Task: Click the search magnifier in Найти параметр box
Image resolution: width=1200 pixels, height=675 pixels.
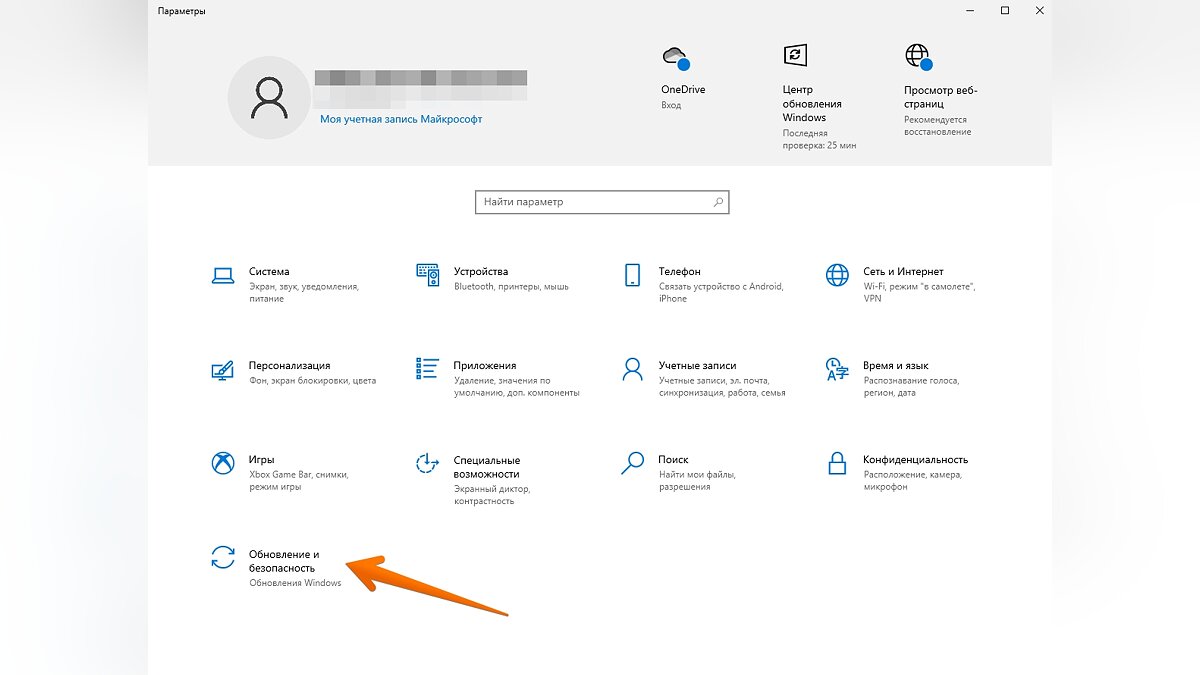Action: (x=718, y=202)
